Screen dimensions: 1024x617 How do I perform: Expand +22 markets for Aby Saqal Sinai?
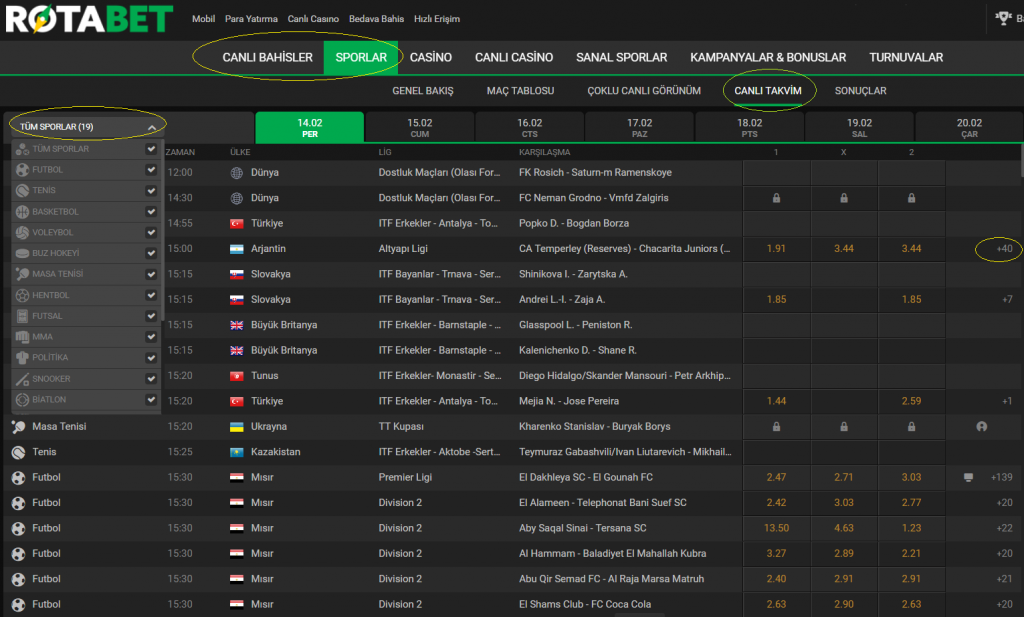click(x=1004, y=528)
